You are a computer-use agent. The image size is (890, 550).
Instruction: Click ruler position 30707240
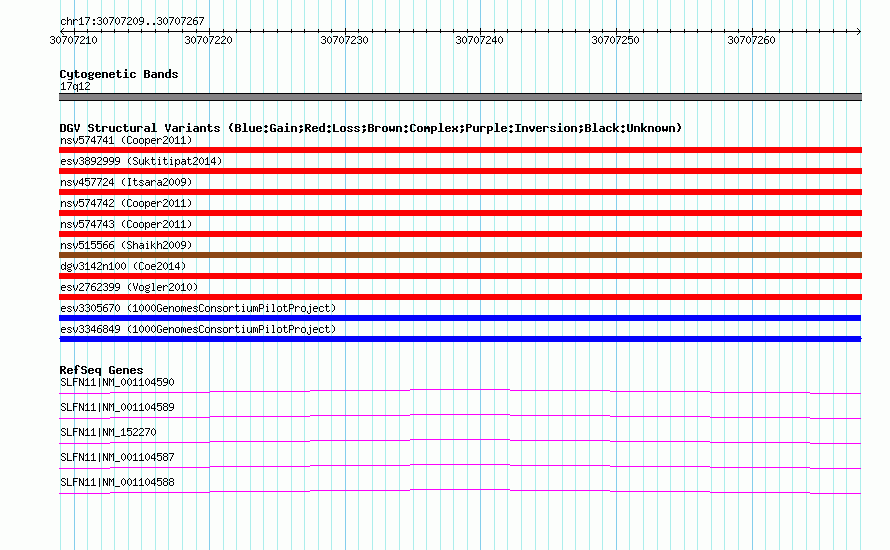click(480, 40)
